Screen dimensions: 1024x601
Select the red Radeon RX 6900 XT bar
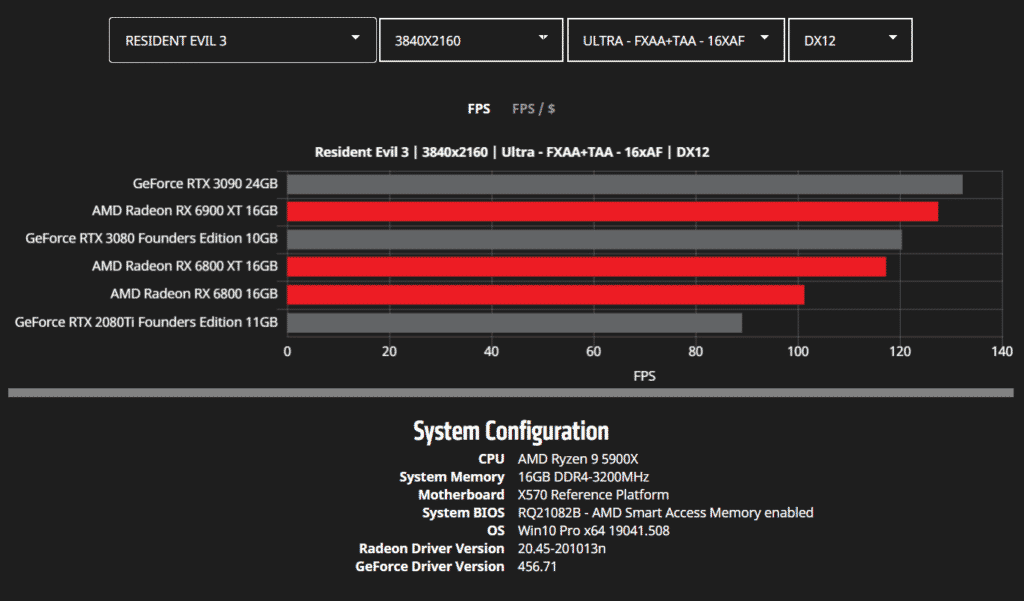tap(612, 211)
